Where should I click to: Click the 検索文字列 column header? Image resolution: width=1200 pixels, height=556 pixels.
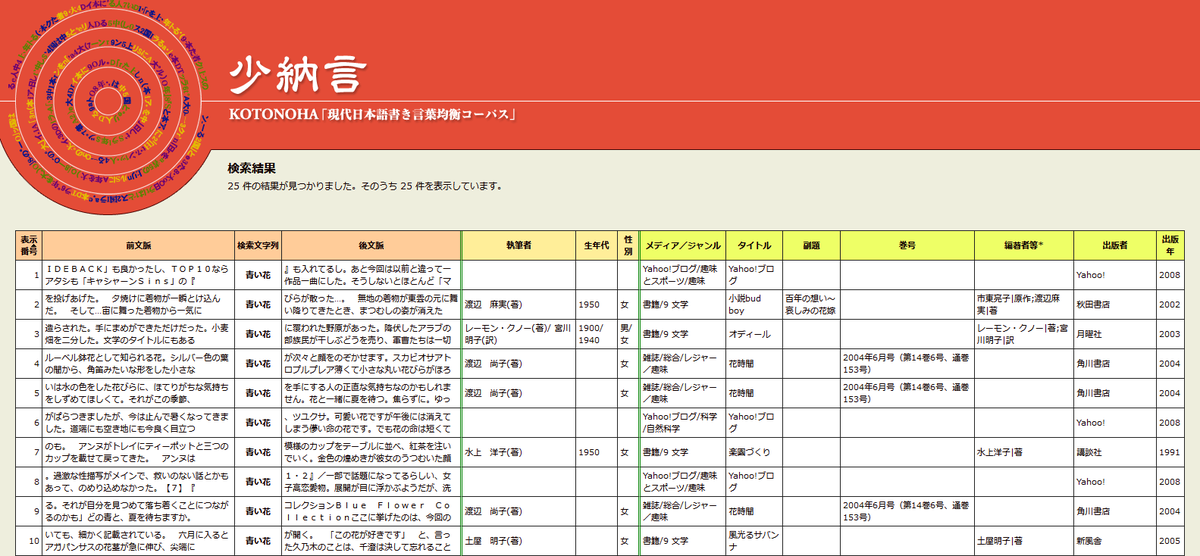pos(257,244)
